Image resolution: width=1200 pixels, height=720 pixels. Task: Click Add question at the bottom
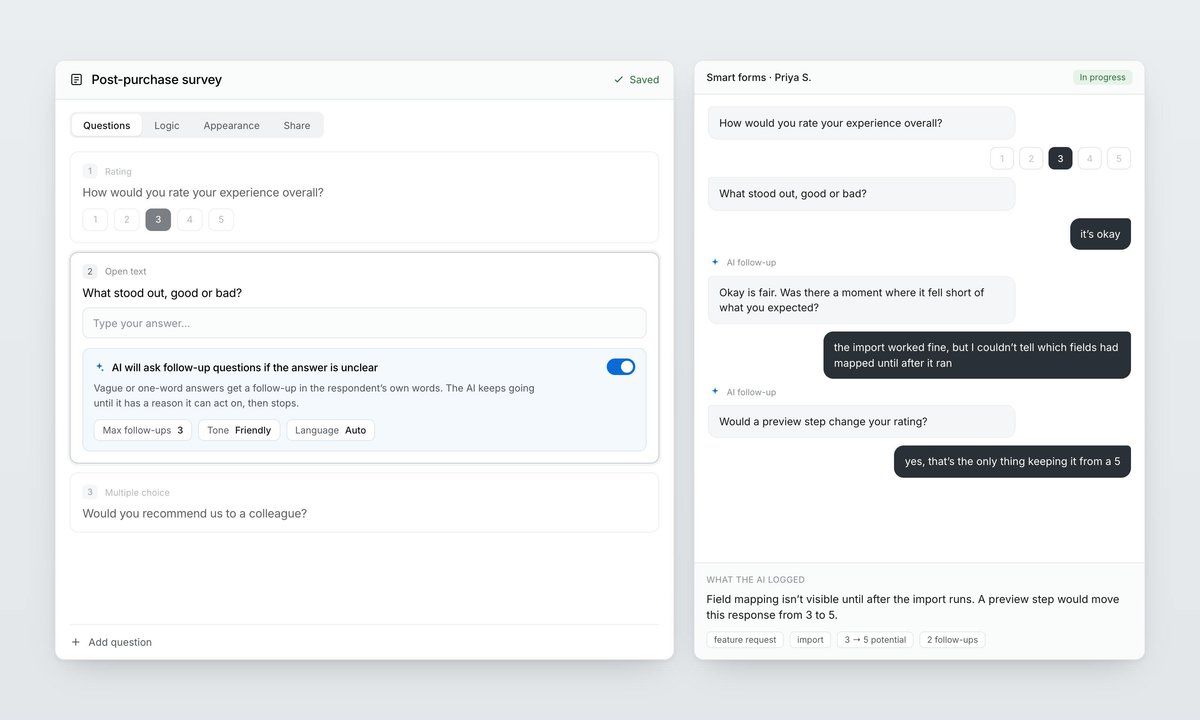tap(111, 642)
